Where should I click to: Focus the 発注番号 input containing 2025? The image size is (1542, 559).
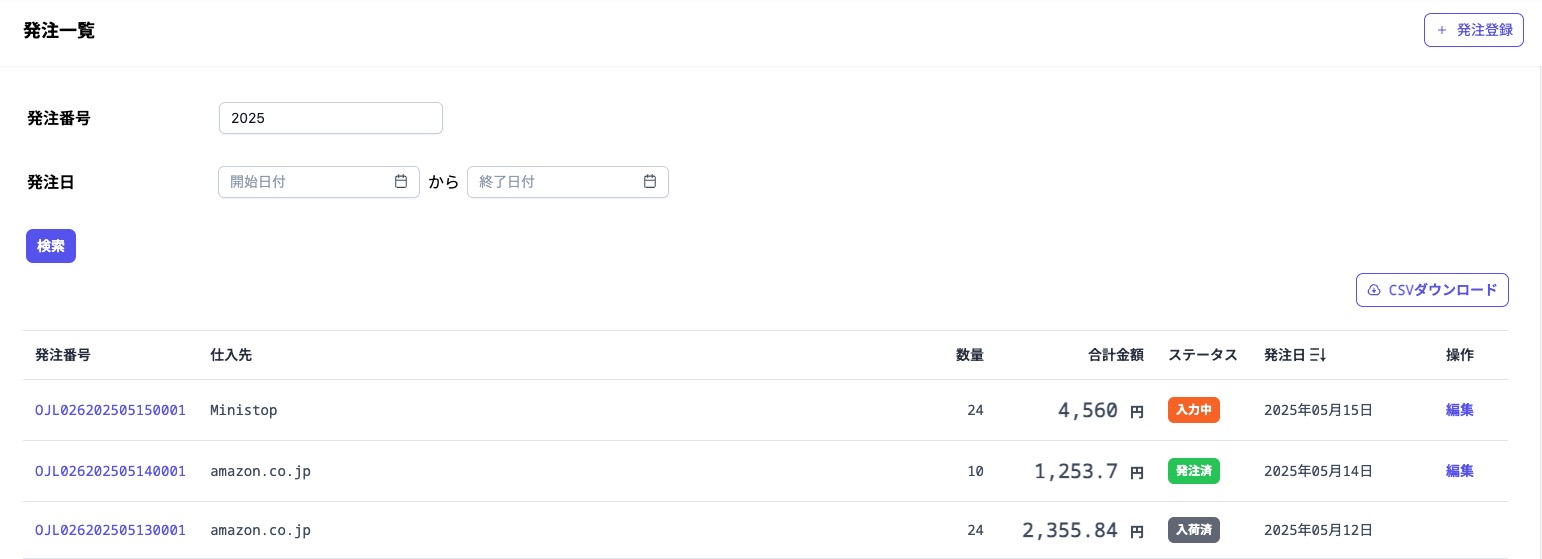[x=330, y=118]
